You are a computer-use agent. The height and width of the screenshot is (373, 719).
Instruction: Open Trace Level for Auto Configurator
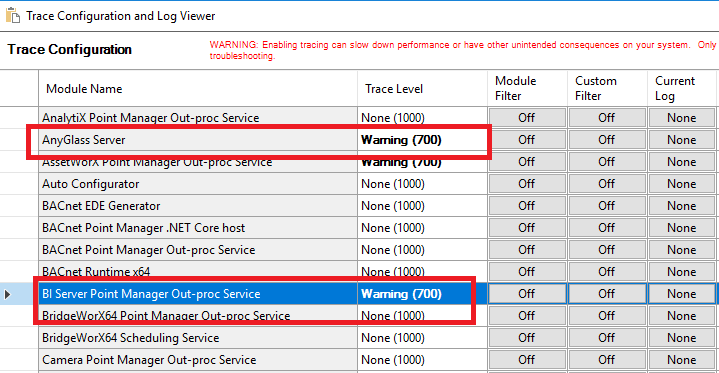point(422,184)
